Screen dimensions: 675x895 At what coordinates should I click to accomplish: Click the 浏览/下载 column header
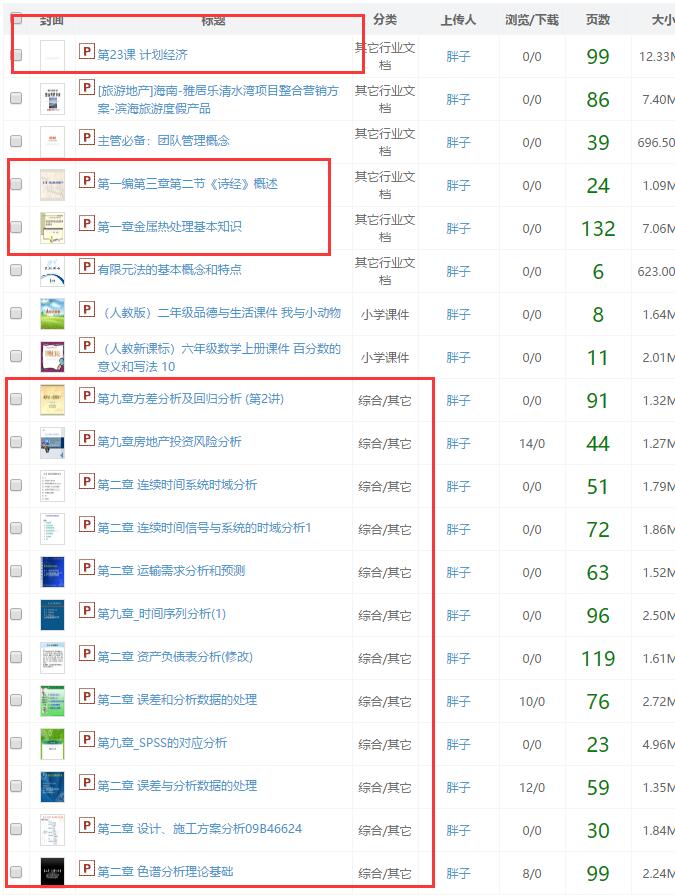pyautogui.click(x=531, y=19)
